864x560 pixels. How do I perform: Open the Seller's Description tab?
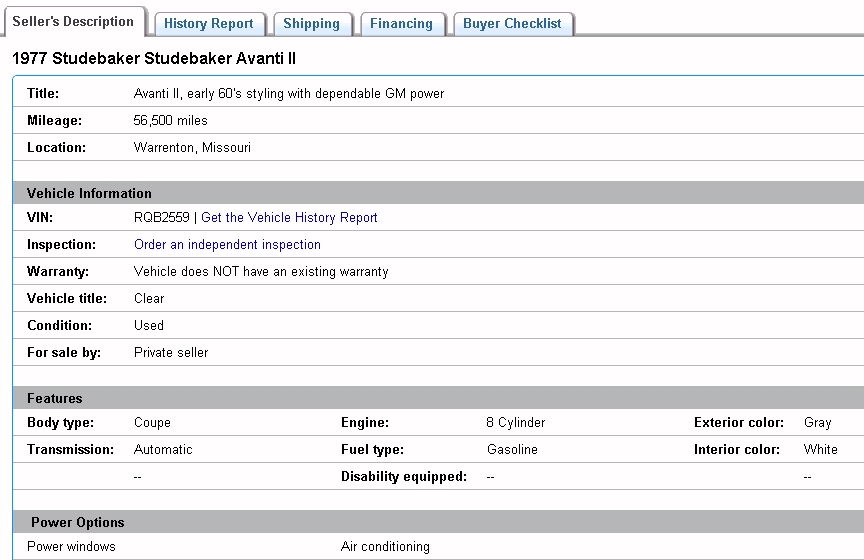click(x=73, y=22)
